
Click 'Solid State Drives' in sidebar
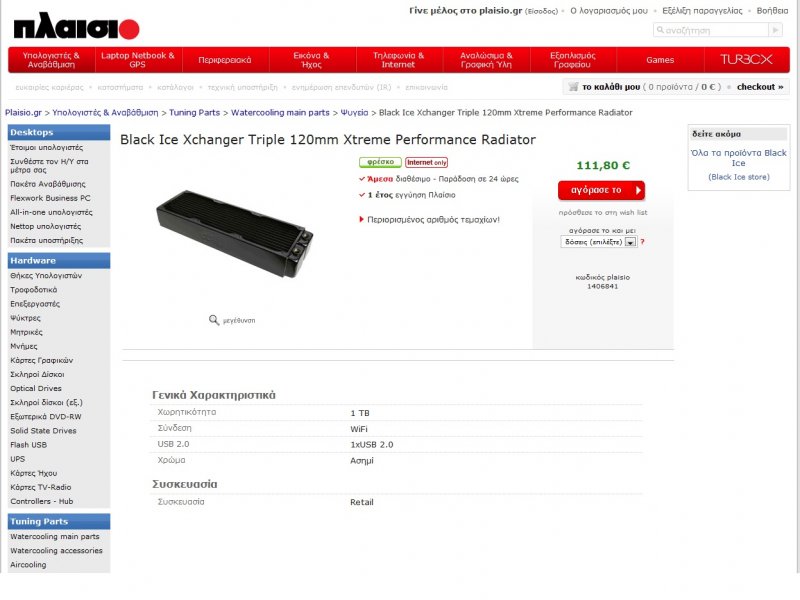(43, 431)
